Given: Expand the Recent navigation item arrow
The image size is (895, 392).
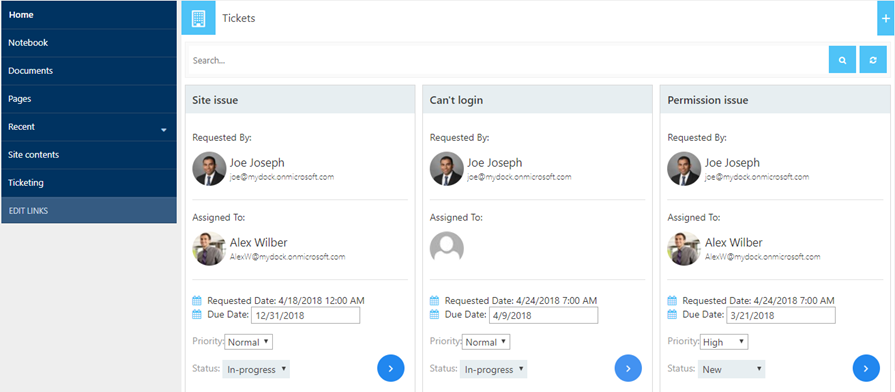Looking at the screenshot, I should [164, 130].
